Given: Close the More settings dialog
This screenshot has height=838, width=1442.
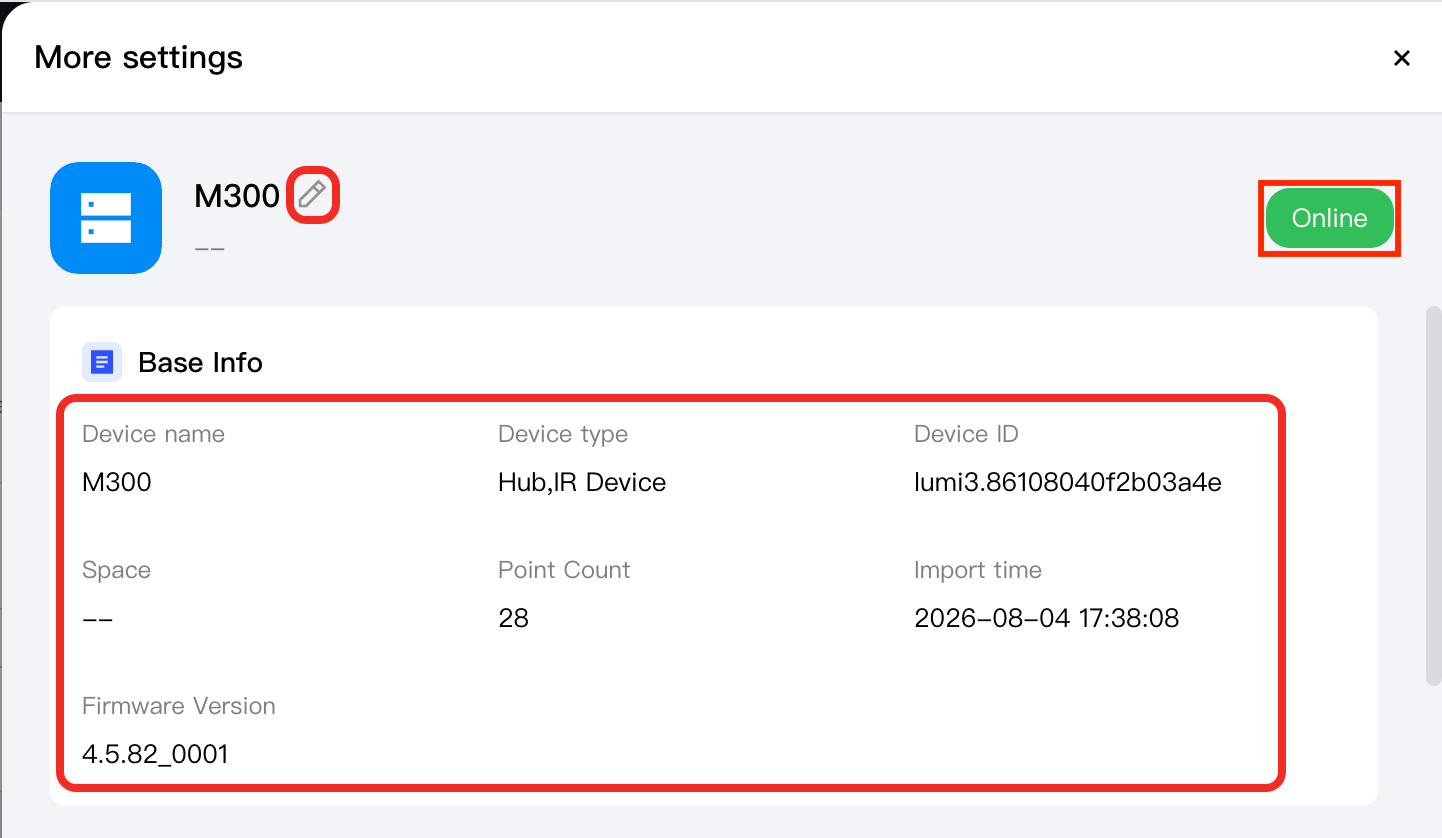Looking at the screenshot, I should (x=1401, y=58).
